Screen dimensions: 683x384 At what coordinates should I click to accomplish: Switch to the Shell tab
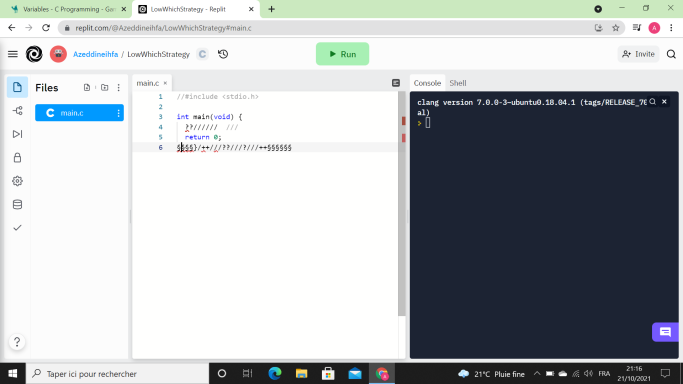point(458,83)
